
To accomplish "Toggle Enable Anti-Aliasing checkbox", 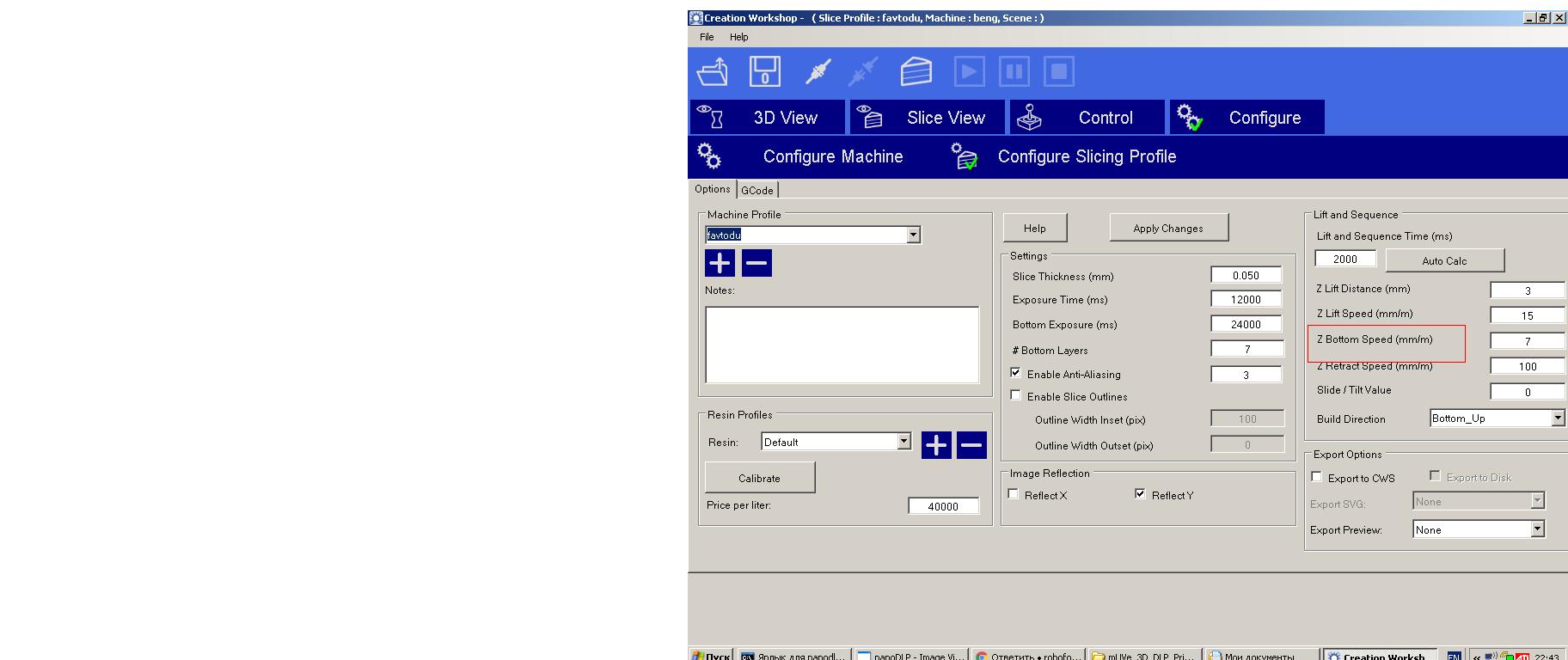I will (1015, 373).
